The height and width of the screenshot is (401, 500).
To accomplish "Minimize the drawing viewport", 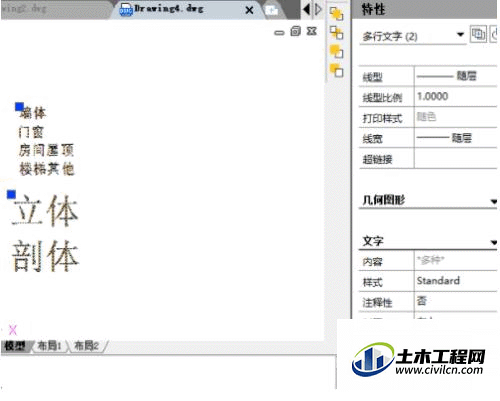I will 279,32.
